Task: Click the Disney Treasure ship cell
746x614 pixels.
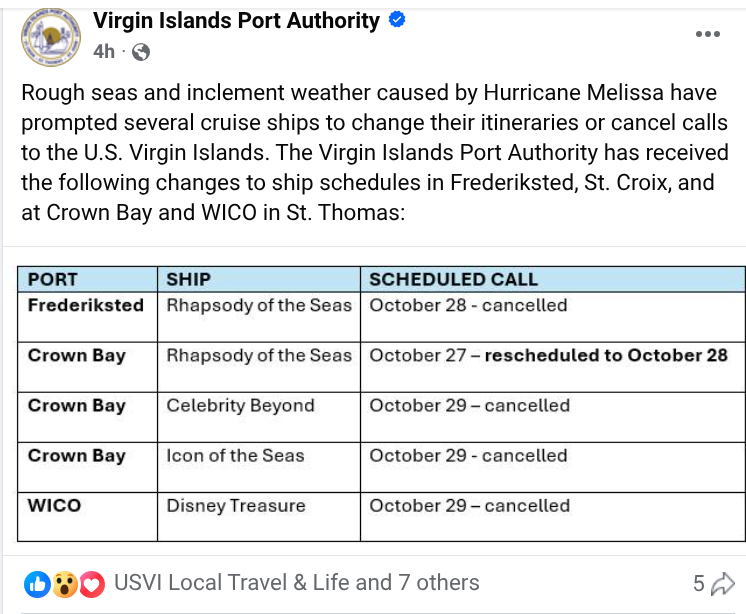Action: (236, 505)
